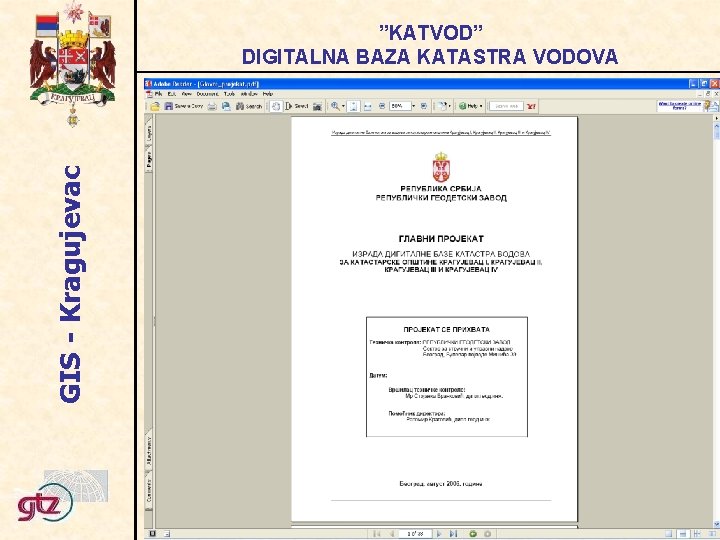Viewport: 720px width, 540px height.
Task: Click the Serbian coat of arms in document
Action: pyautogui.click(x=441, y=167)
